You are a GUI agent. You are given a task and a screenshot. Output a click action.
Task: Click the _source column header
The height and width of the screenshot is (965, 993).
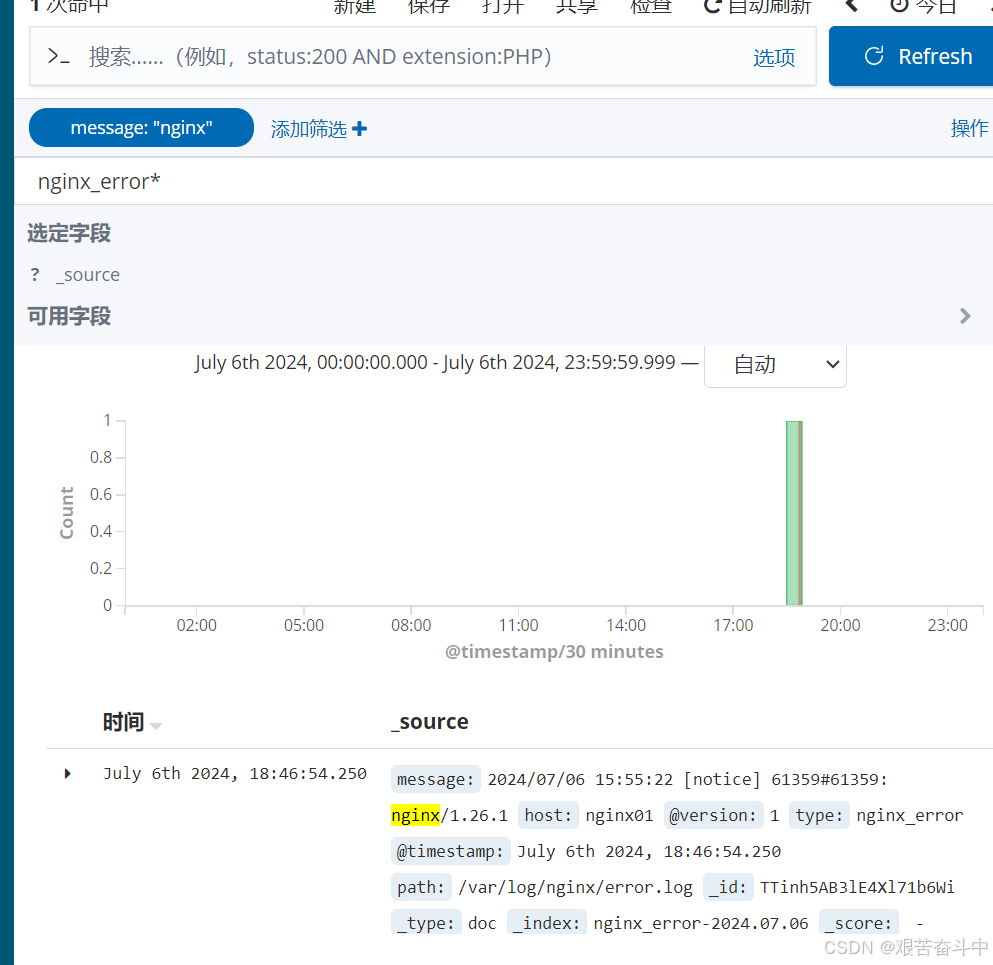click(430, 722)
